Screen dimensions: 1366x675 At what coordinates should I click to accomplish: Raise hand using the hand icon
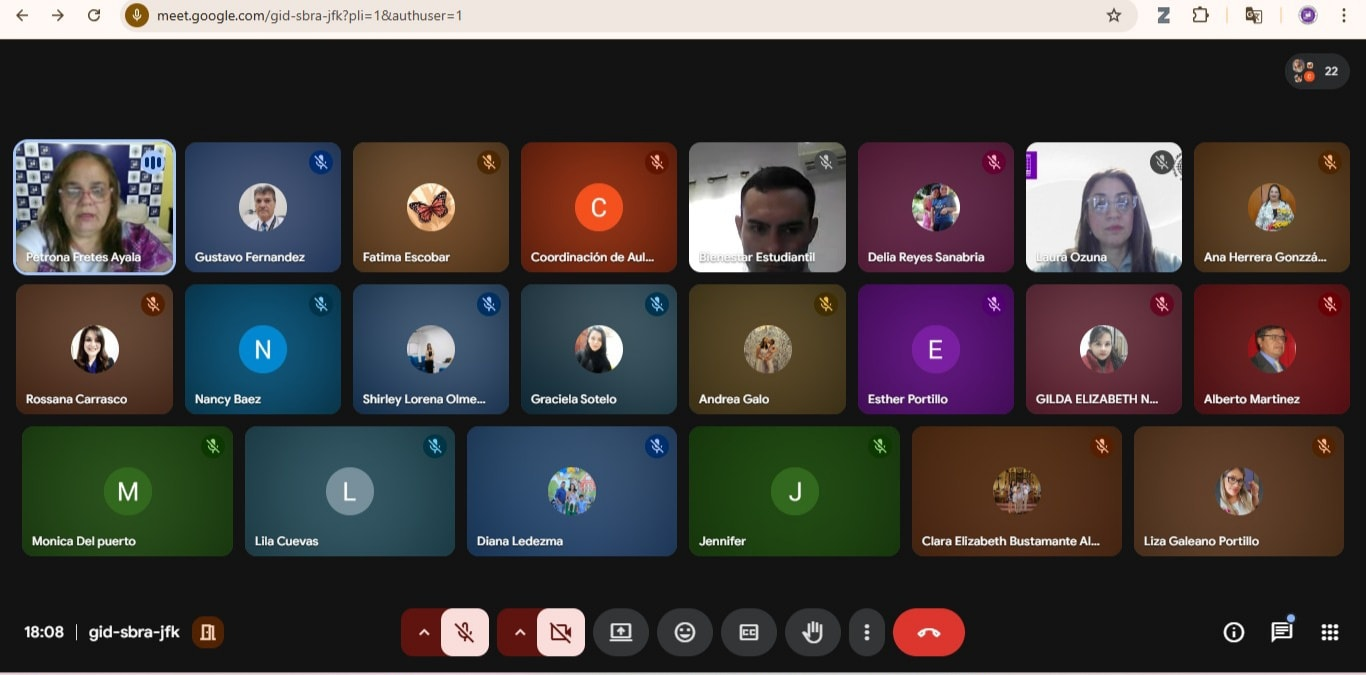(812, 632)
